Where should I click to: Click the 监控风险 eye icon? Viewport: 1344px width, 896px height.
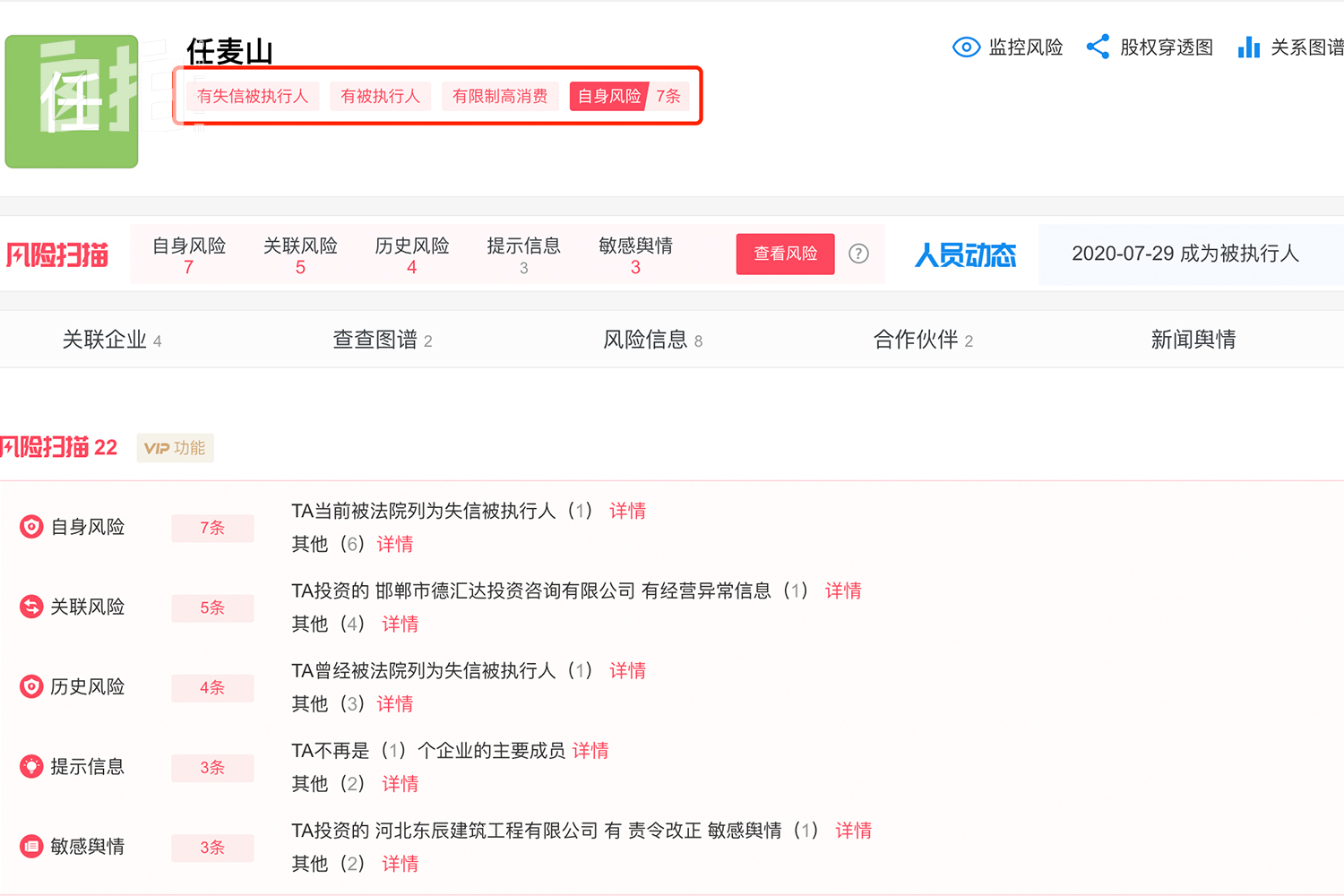pos(966,47)
